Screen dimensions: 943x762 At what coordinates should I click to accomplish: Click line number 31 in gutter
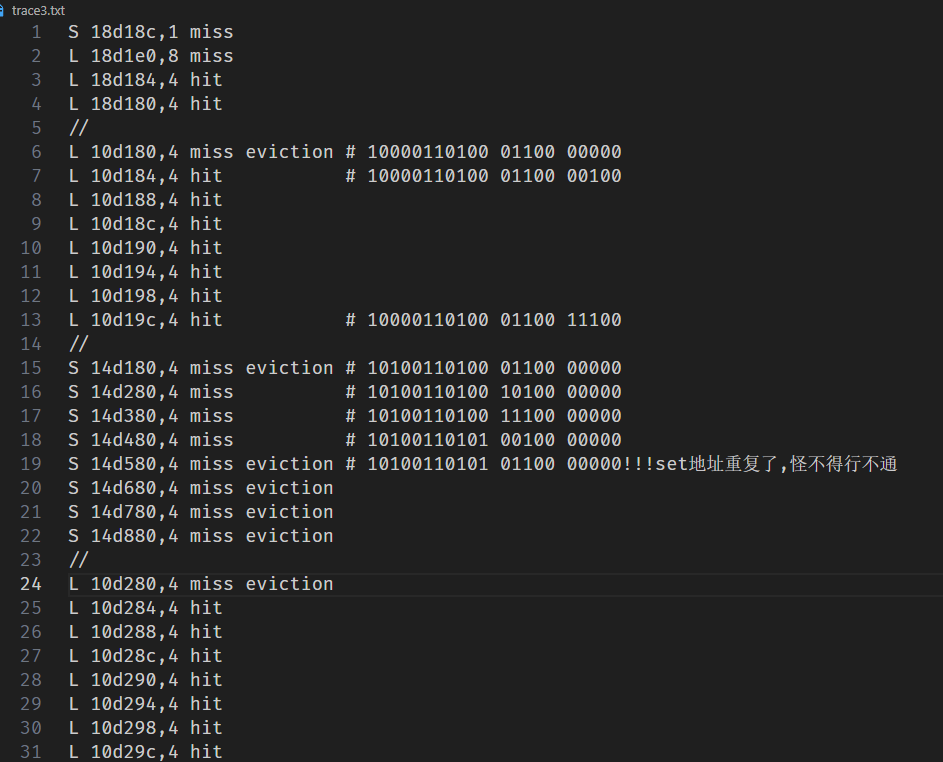[31, 752]
